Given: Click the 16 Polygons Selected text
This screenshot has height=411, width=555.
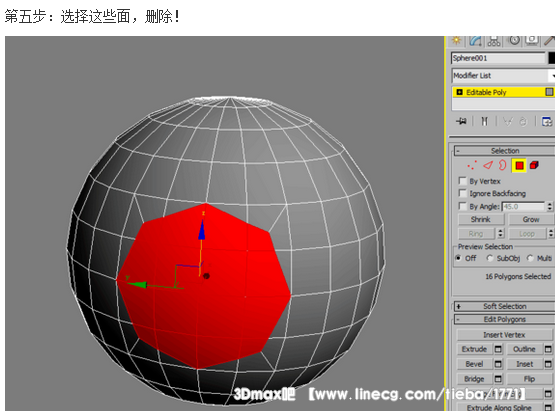Looking at the screenshot, I should tap(518, 276).
